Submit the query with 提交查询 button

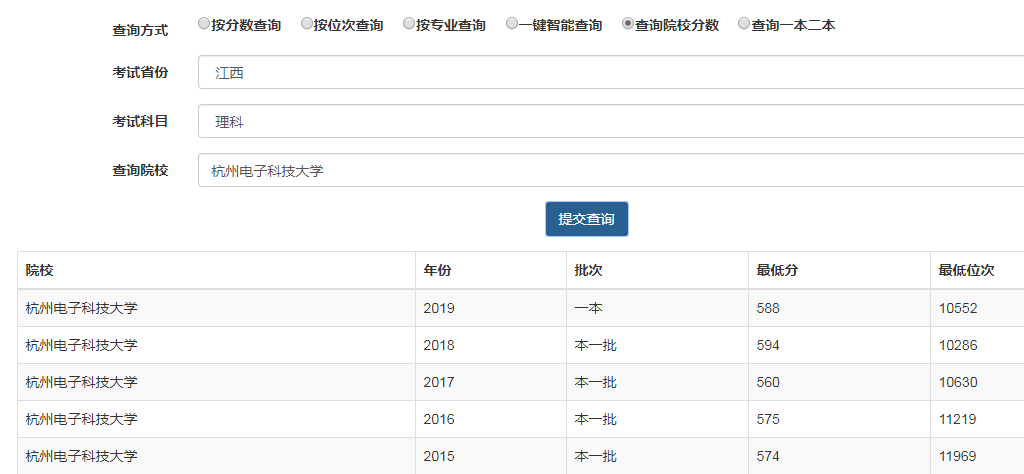tap(586, 219)
